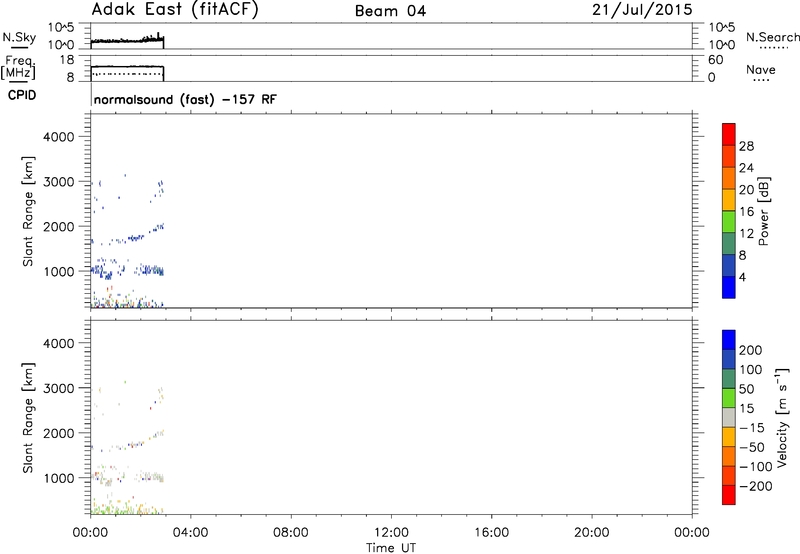800x554 pixels.
Task: Click the 'Beam 04' label
Action: (390, 11)
